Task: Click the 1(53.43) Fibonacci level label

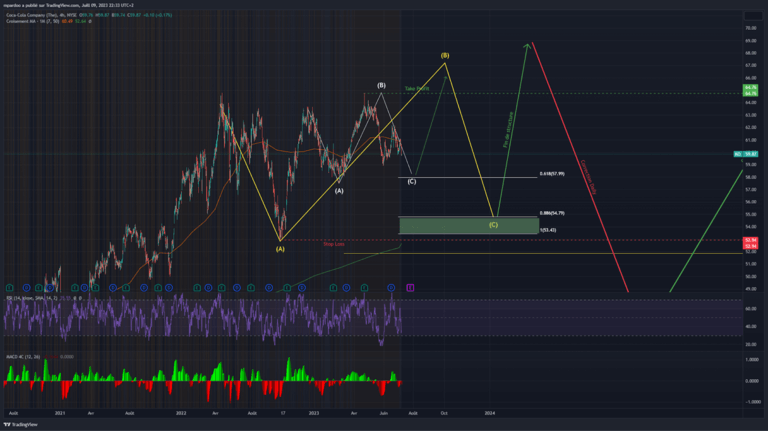Action: [x=548, y=230]
